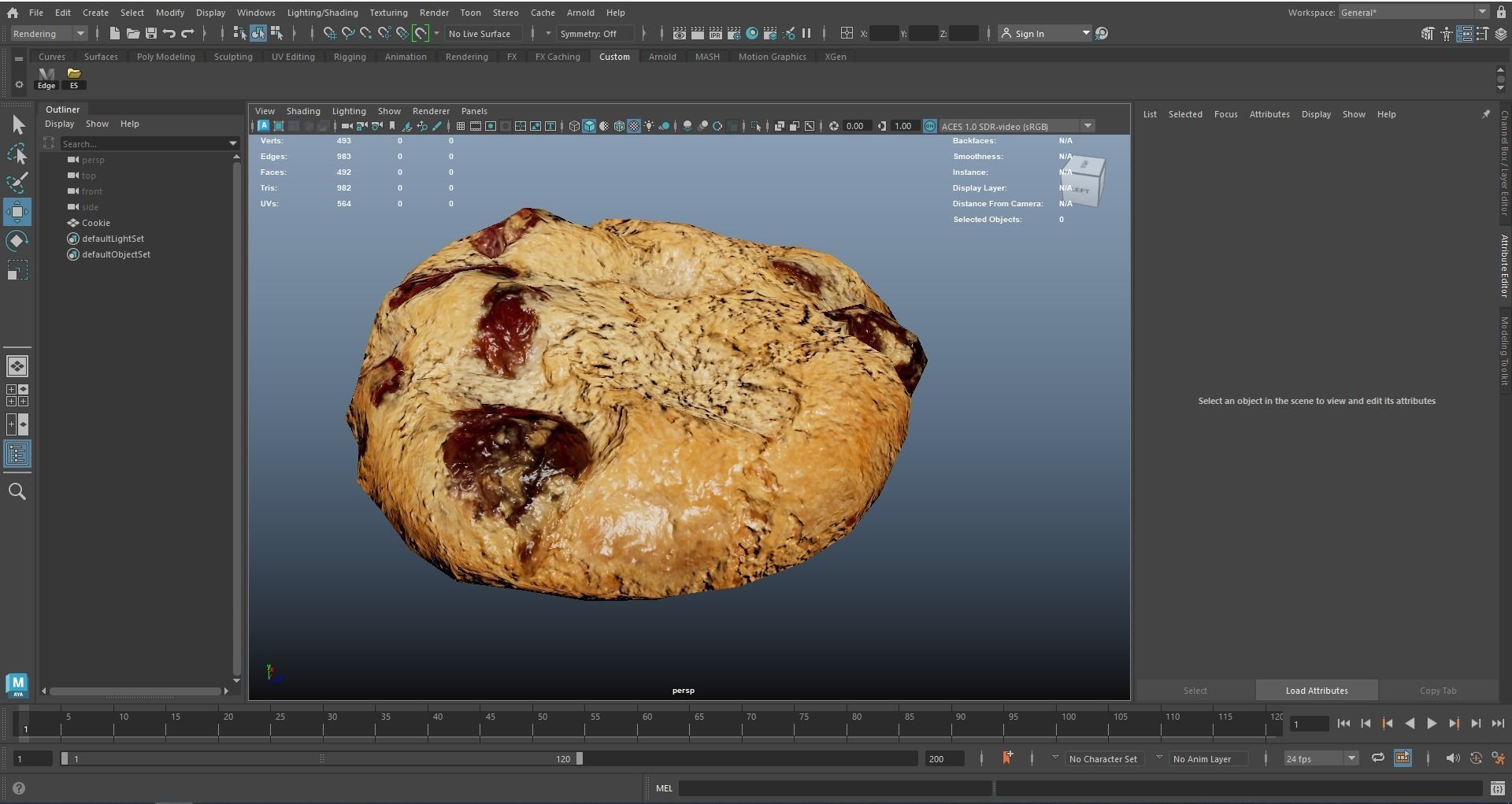Open a scene with folder icon
Screen dimensions: 1512x804
click(133, 33)
